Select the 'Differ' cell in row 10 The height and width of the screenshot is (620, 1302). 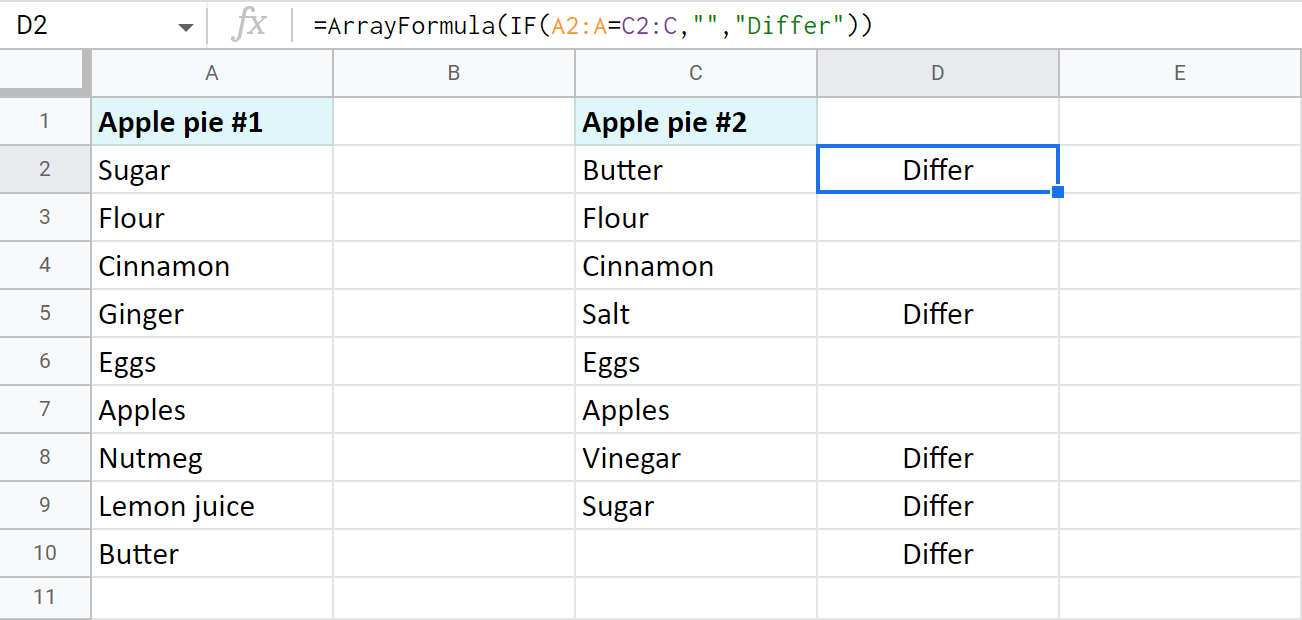937,554
